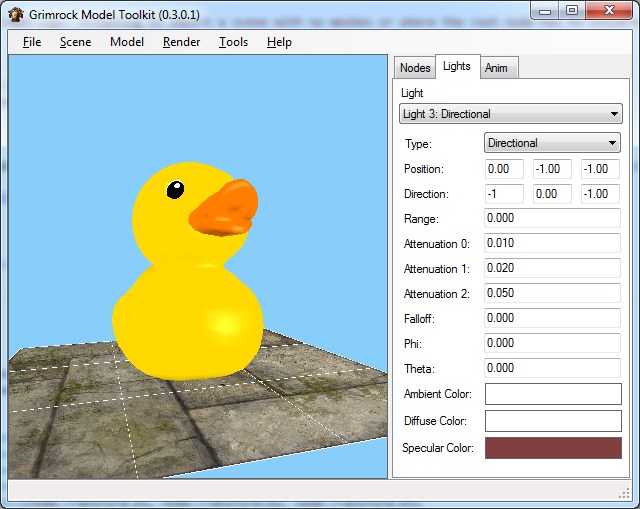640x509 pixels.
Task: Switch to the Anim tab
Action: 497,68
